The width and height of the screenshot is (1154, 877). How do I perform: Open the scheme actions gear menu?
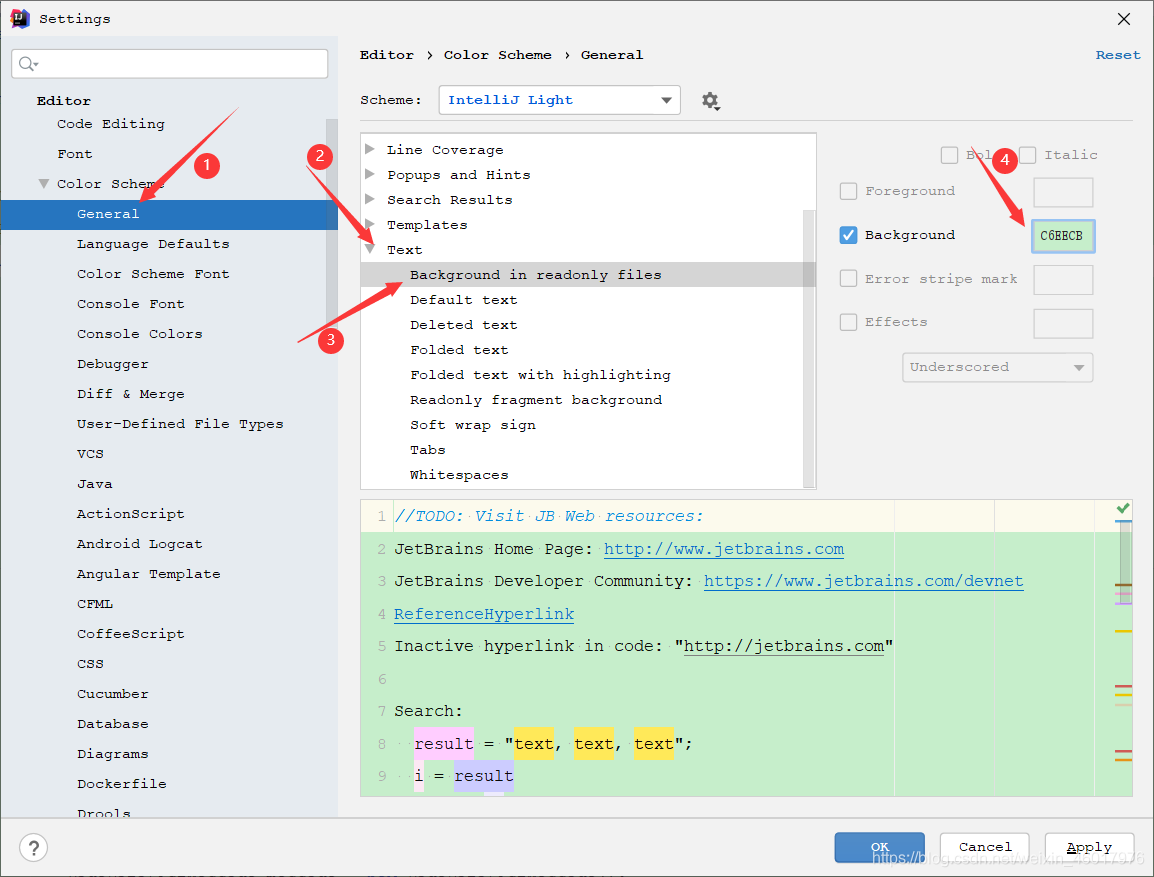710,101
